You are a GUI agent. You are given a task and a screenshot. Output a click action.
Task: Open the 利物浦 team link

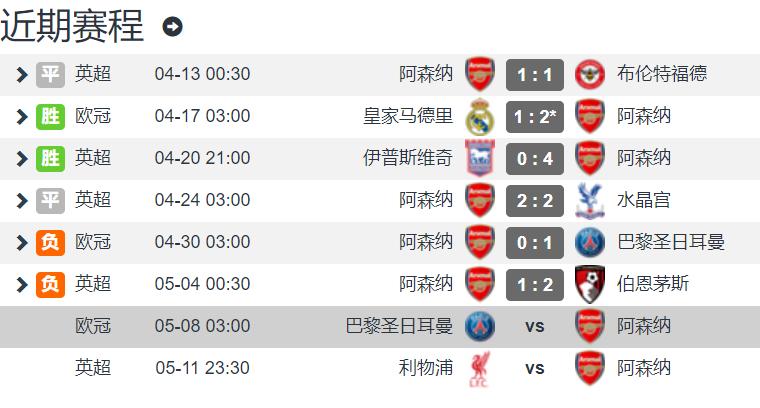coord(426,368)
